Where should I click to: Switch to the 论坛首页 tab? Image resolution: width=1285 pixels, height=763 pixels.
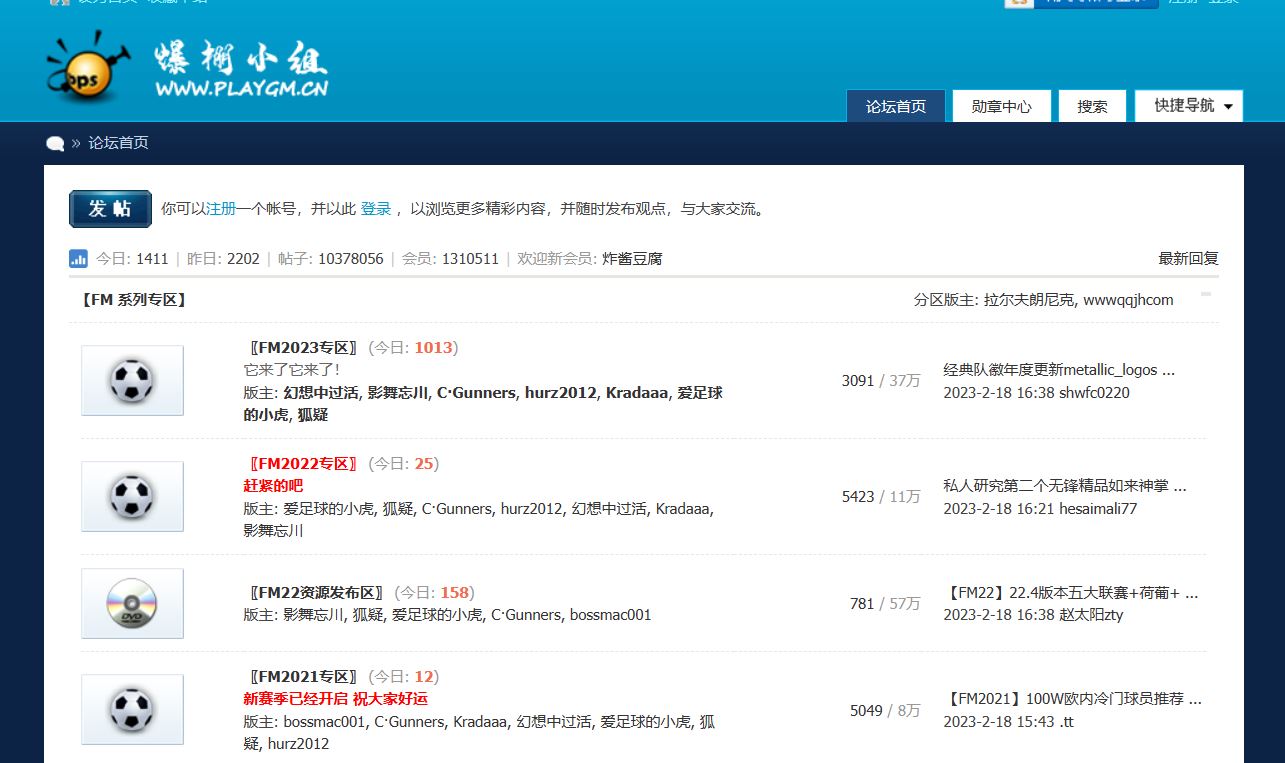895,106
